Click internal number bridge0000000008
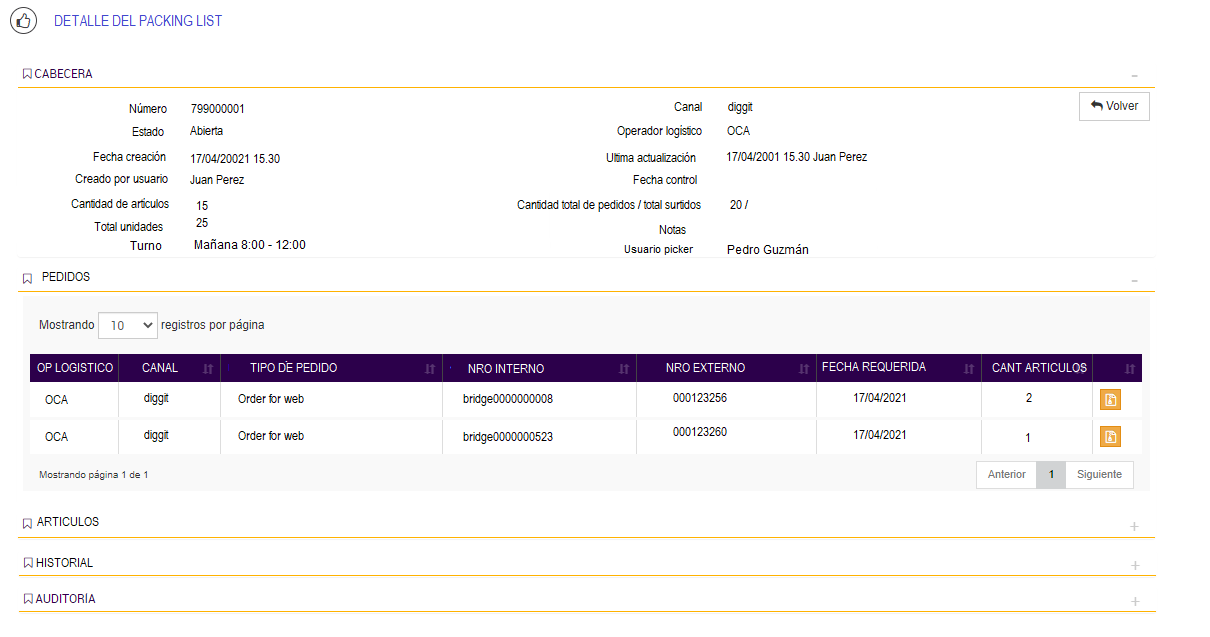Screen dimensions: 1210x637 tap(508, 399)
